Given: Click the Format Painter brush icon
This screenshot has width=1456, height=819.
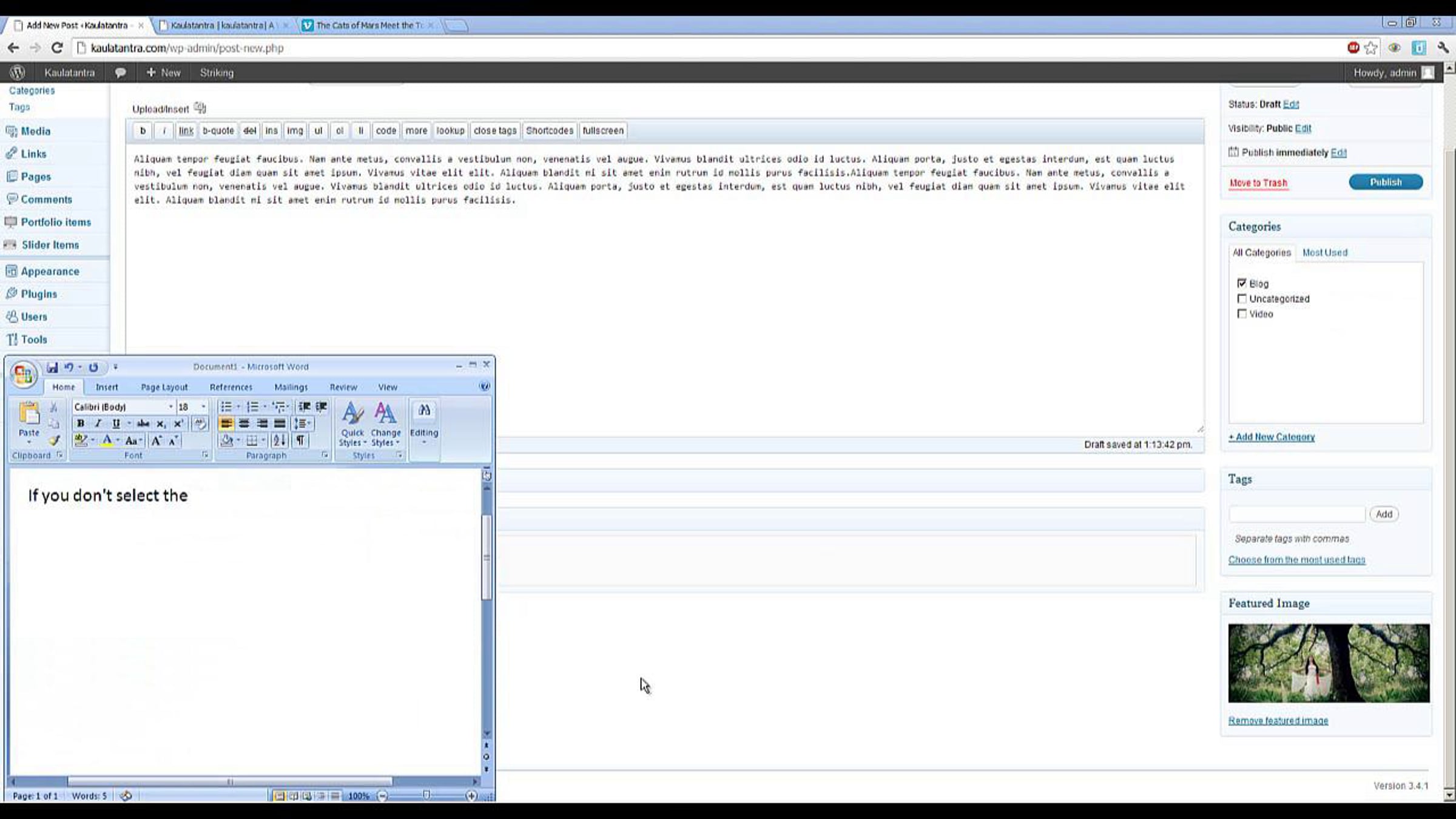Looking at the screenshot, I should click(55, 440).
